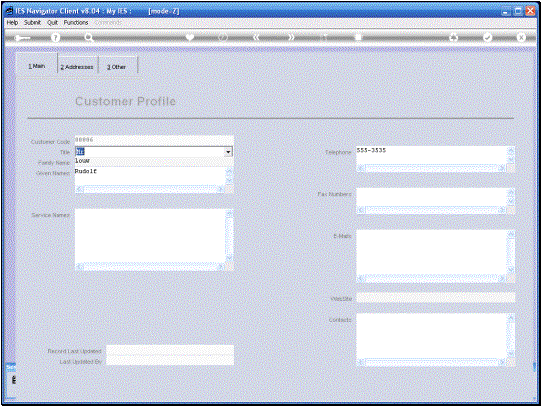
Task: Click the key icon in the toolbar
Action: coord(22,38)
